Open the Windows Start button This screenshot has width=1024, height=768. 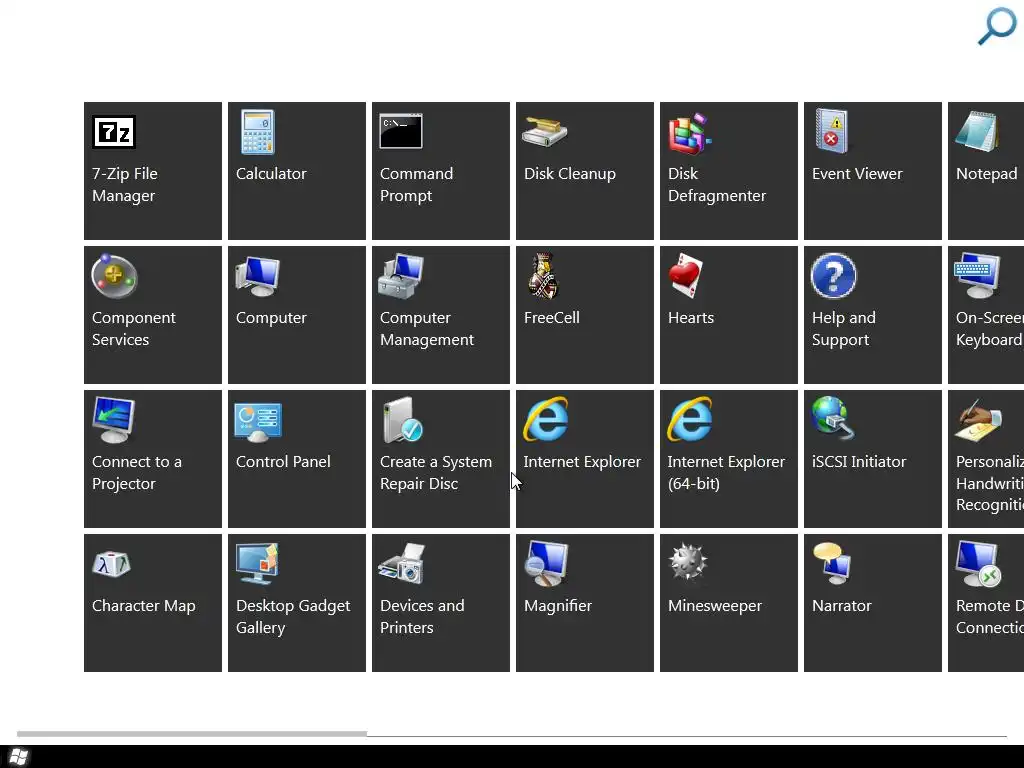click(x=19, y=757)
